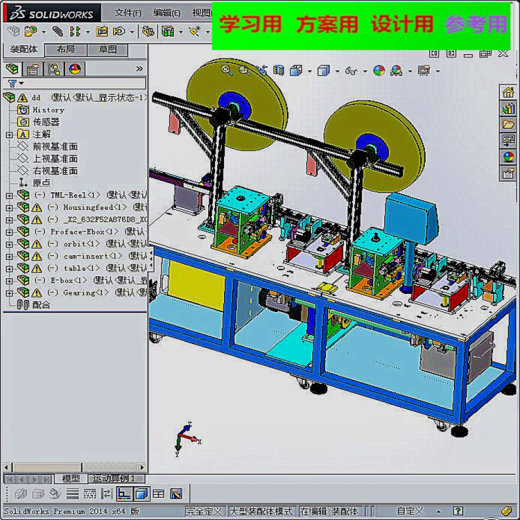Click the colored square icon ending the bottom toolbar

[x=176, y=494]
